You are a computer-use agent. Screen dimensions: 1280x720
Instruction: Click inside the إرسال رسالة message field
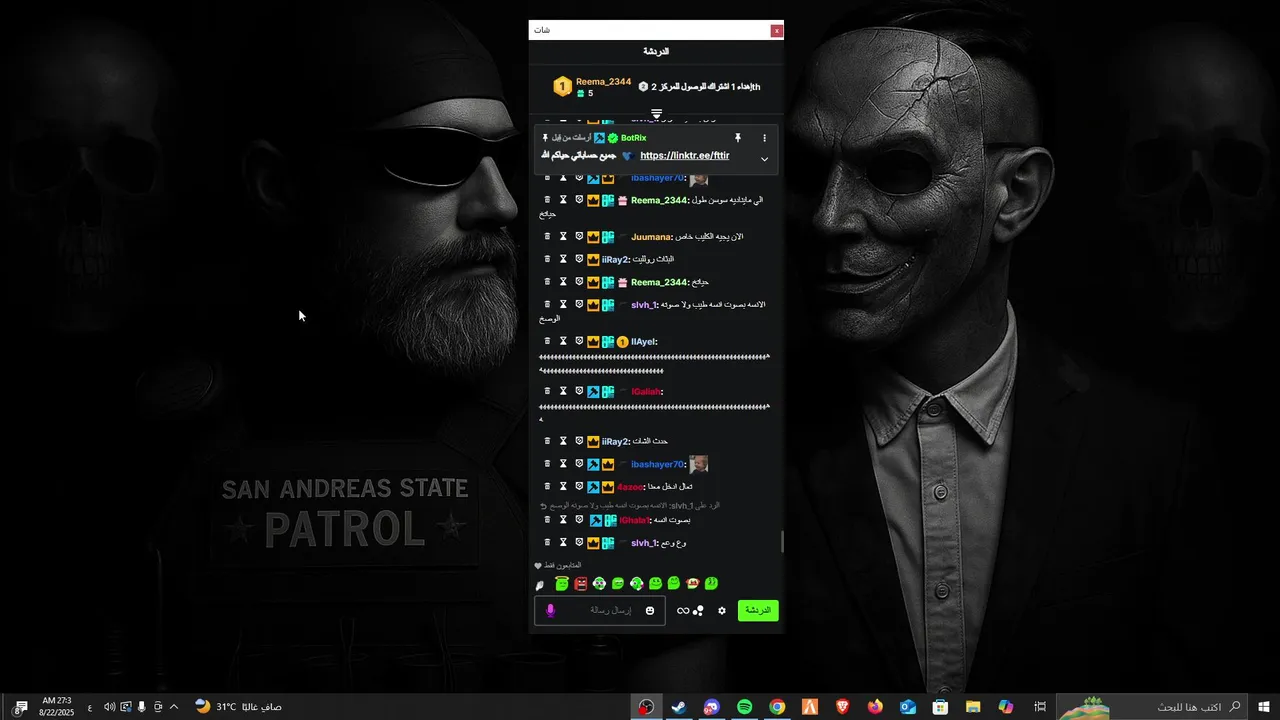pyautogui.click(x=600, y=610)
